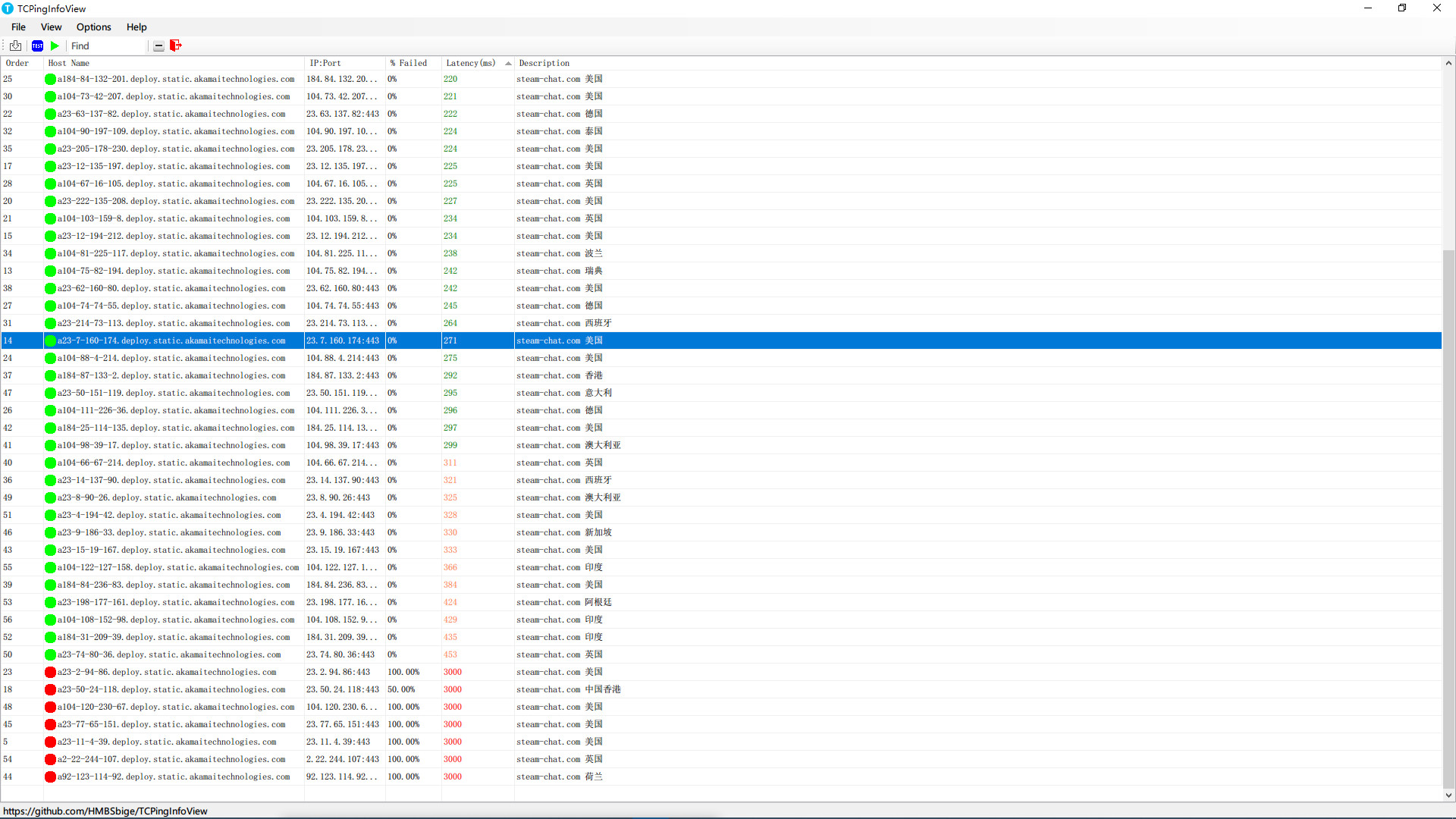1456x819 pixels.
Task: Click the sort arrow on Latency(ms) column
Action: [x=507, y=63]
